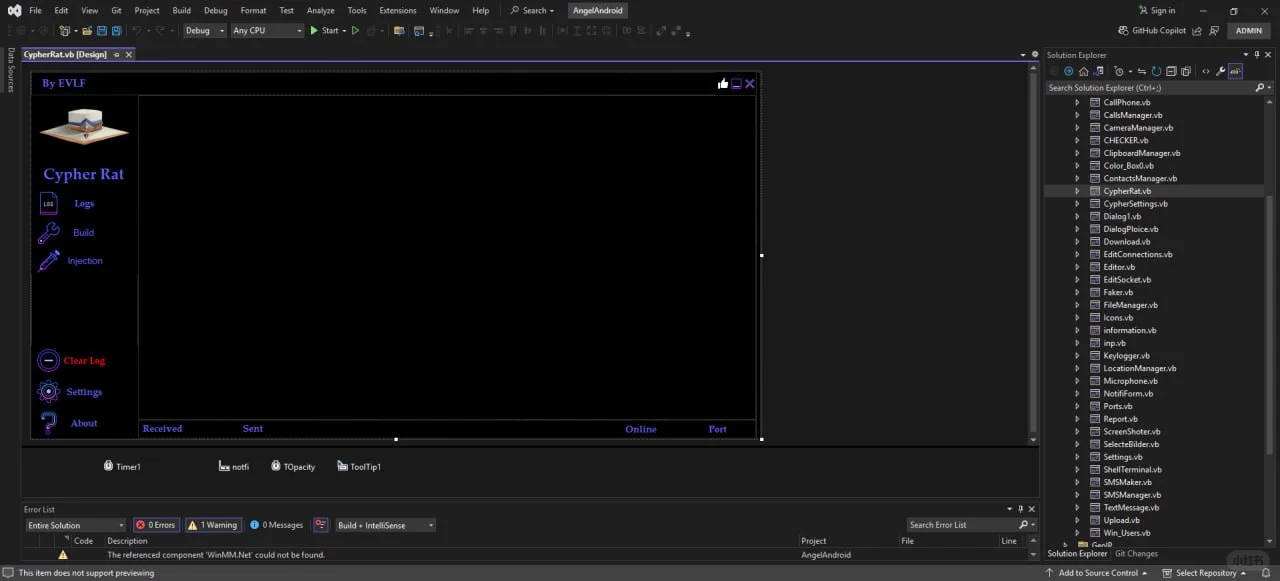The height and width of the screenshot is (581, 1280).
Task: Click the Refresh icon in Solution Explorer
Action: click(1156, 71)
